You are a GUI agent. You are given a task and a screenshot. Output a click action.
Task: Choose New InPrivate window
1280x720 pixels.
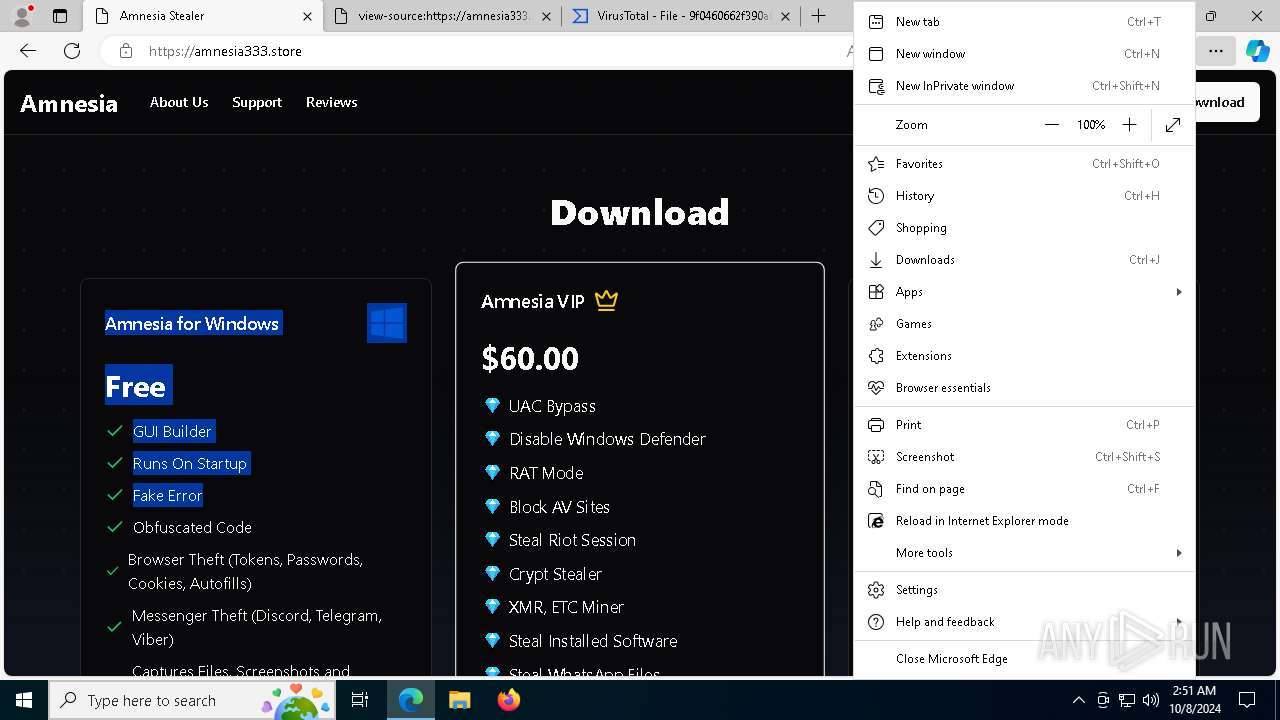tap(1024, 86)
